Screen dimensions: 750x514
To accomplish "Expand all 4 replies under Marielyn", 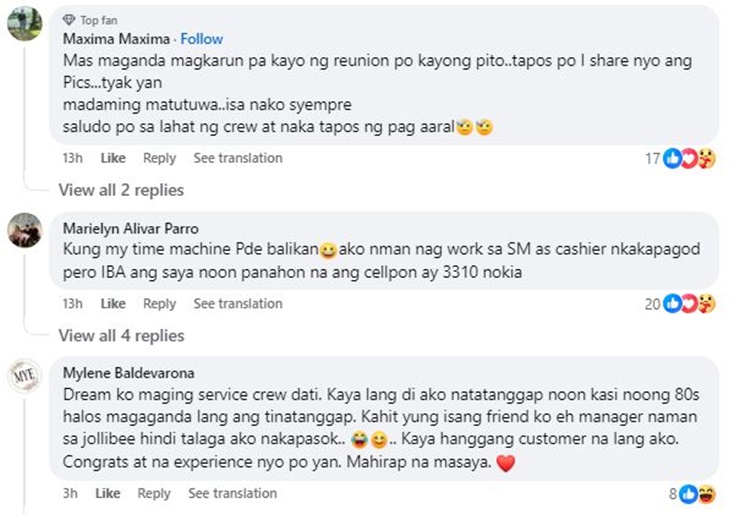I will [121, 336].
